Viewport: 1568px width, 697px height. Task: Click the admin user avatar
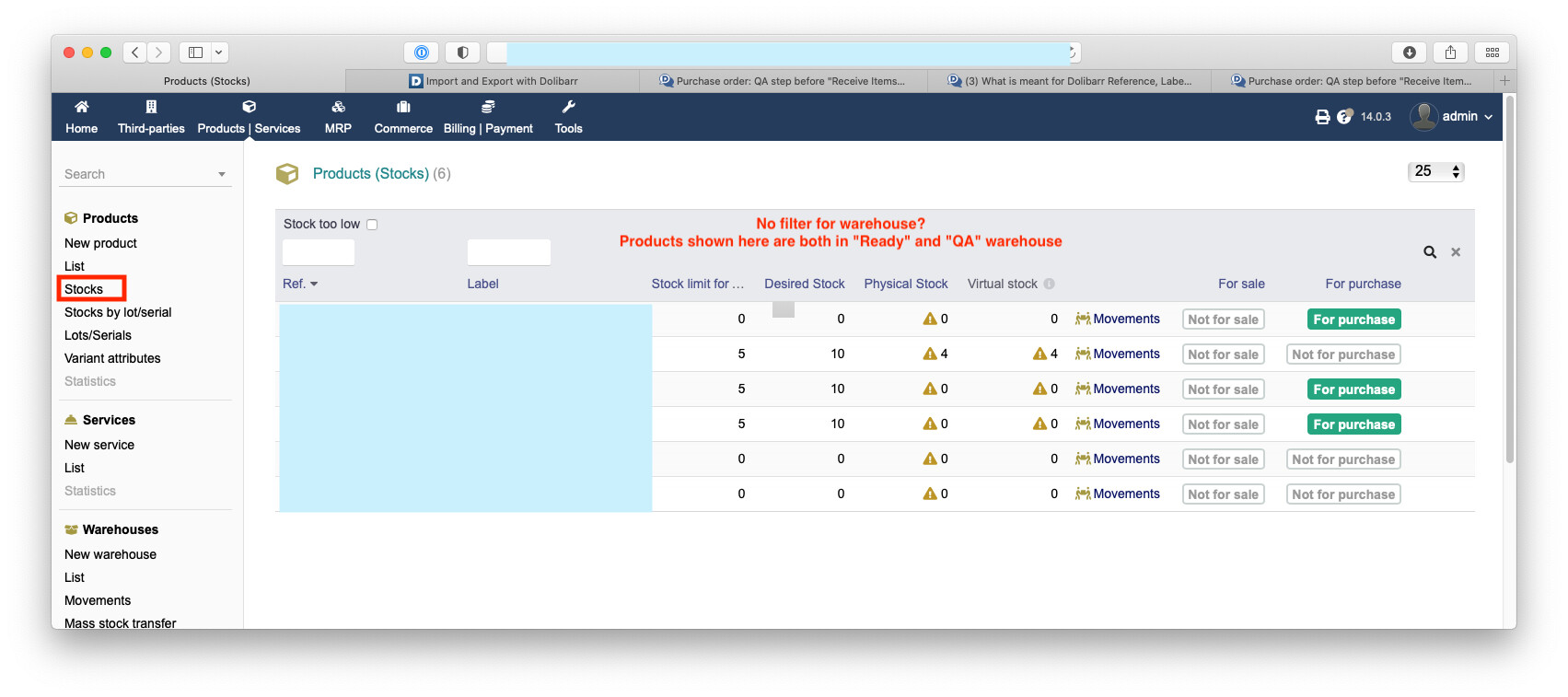pos(1423,116)
